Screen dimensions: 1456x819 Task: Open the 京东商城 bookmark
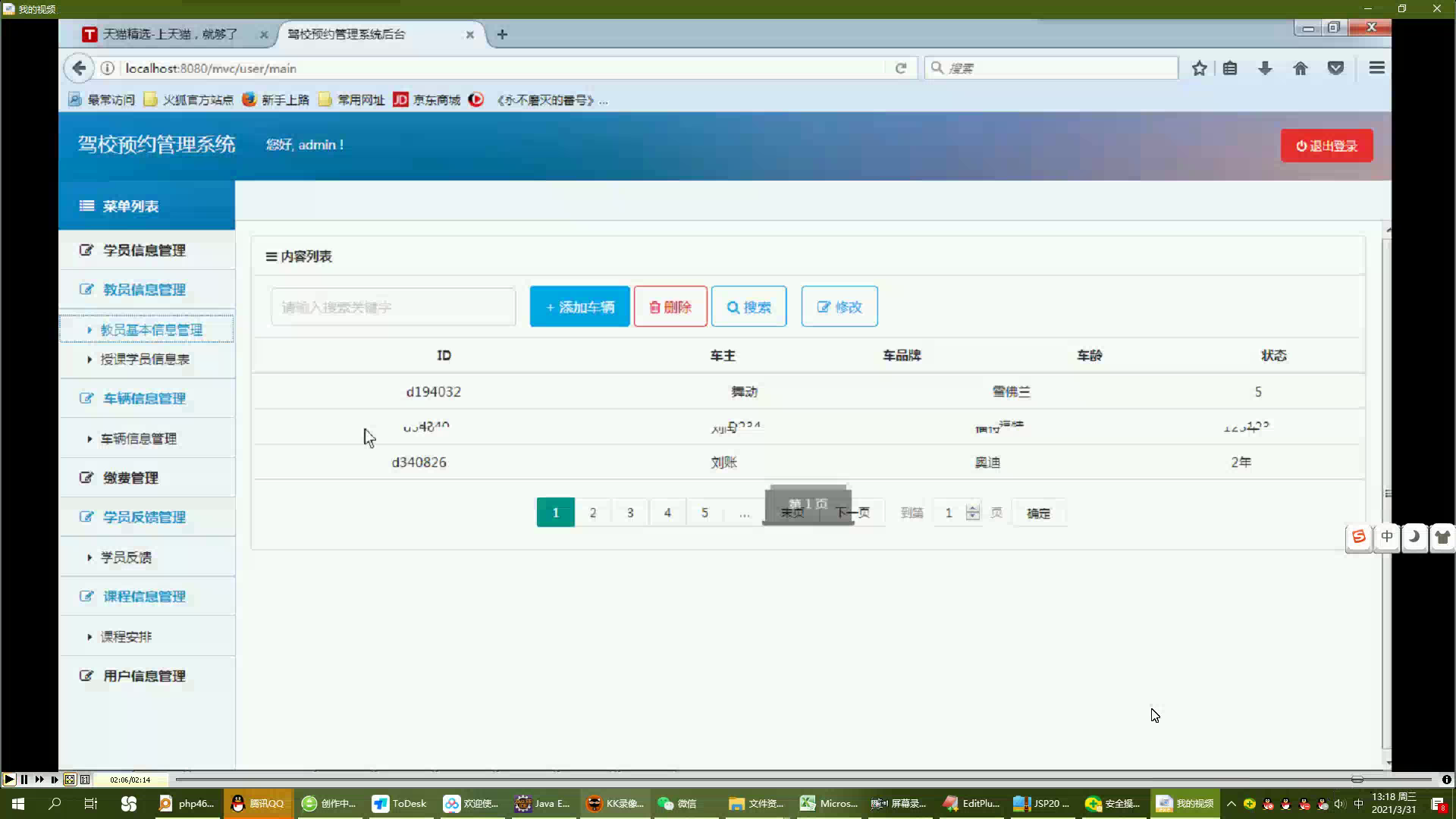click(x=426, y=100)
